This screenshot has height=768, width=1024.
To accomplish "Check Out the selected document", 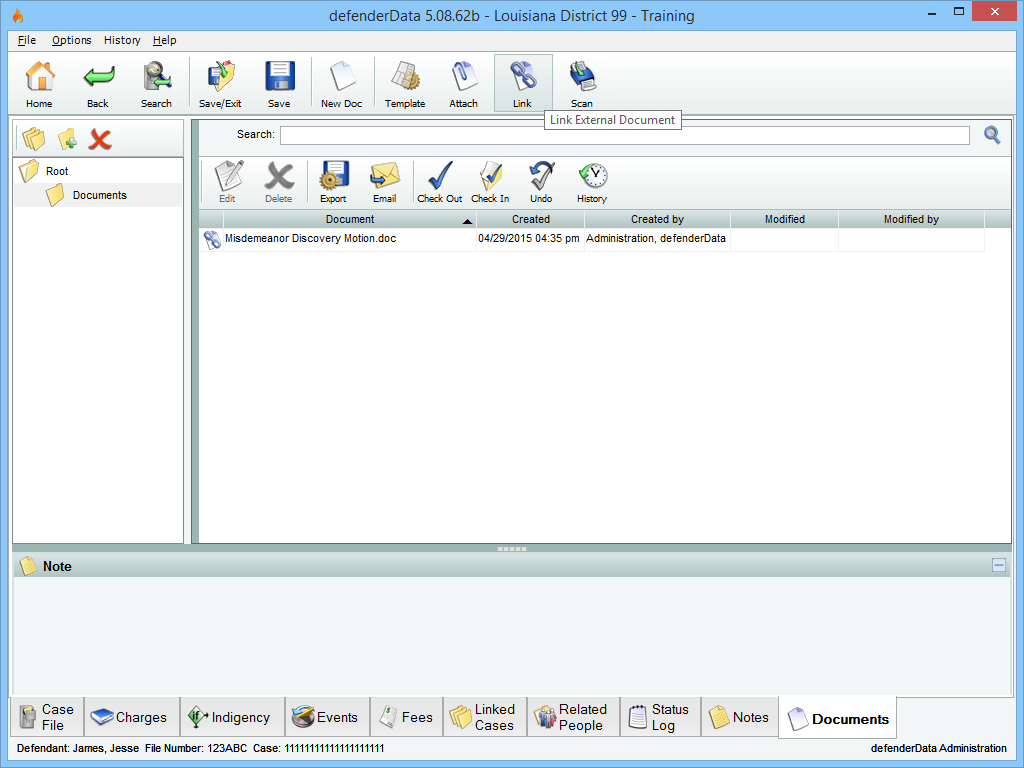I will pyautogui.click(x=440, y=182).
